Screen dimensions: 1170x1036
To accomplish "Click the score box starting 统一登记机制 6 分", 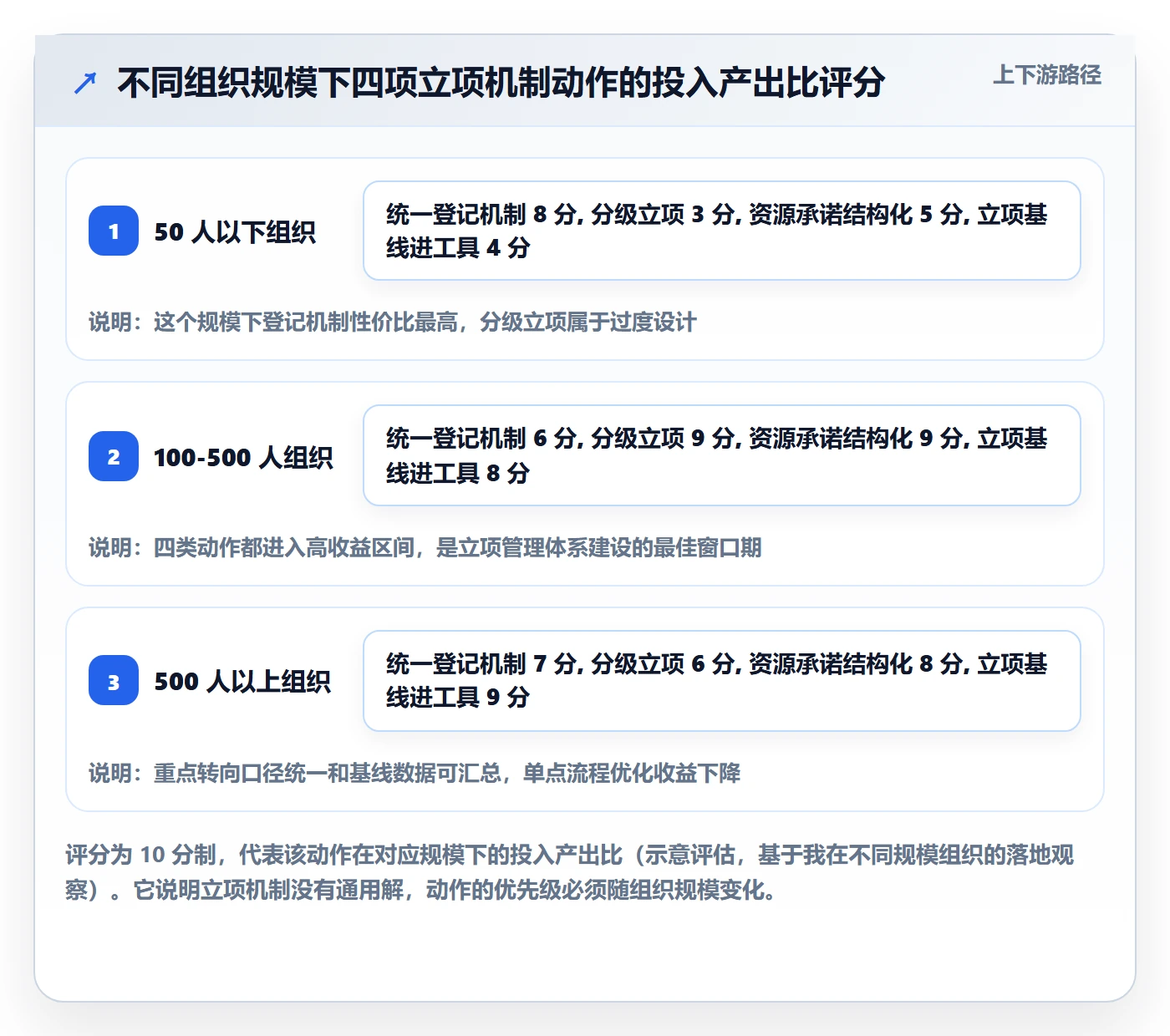I will tap(722, 455).
